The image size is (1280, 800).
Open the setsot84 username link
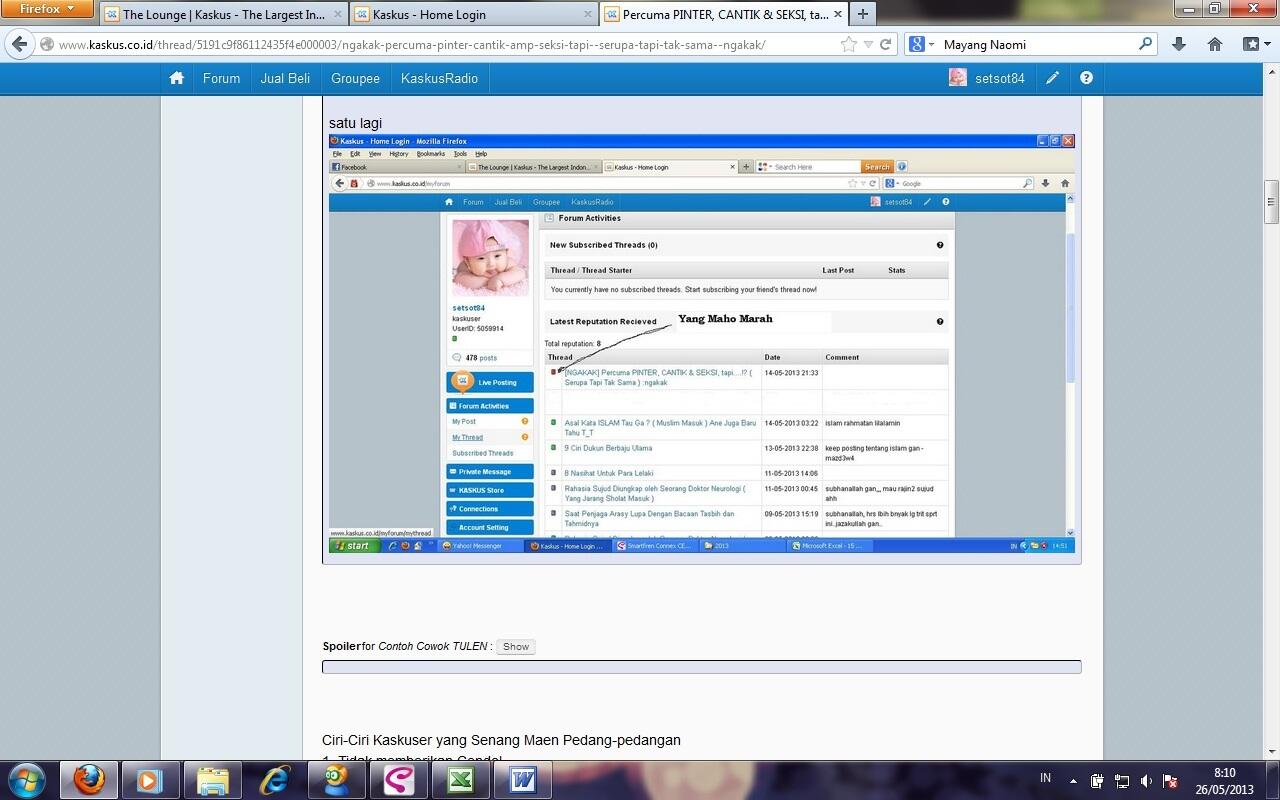(x=1000, y=78)
